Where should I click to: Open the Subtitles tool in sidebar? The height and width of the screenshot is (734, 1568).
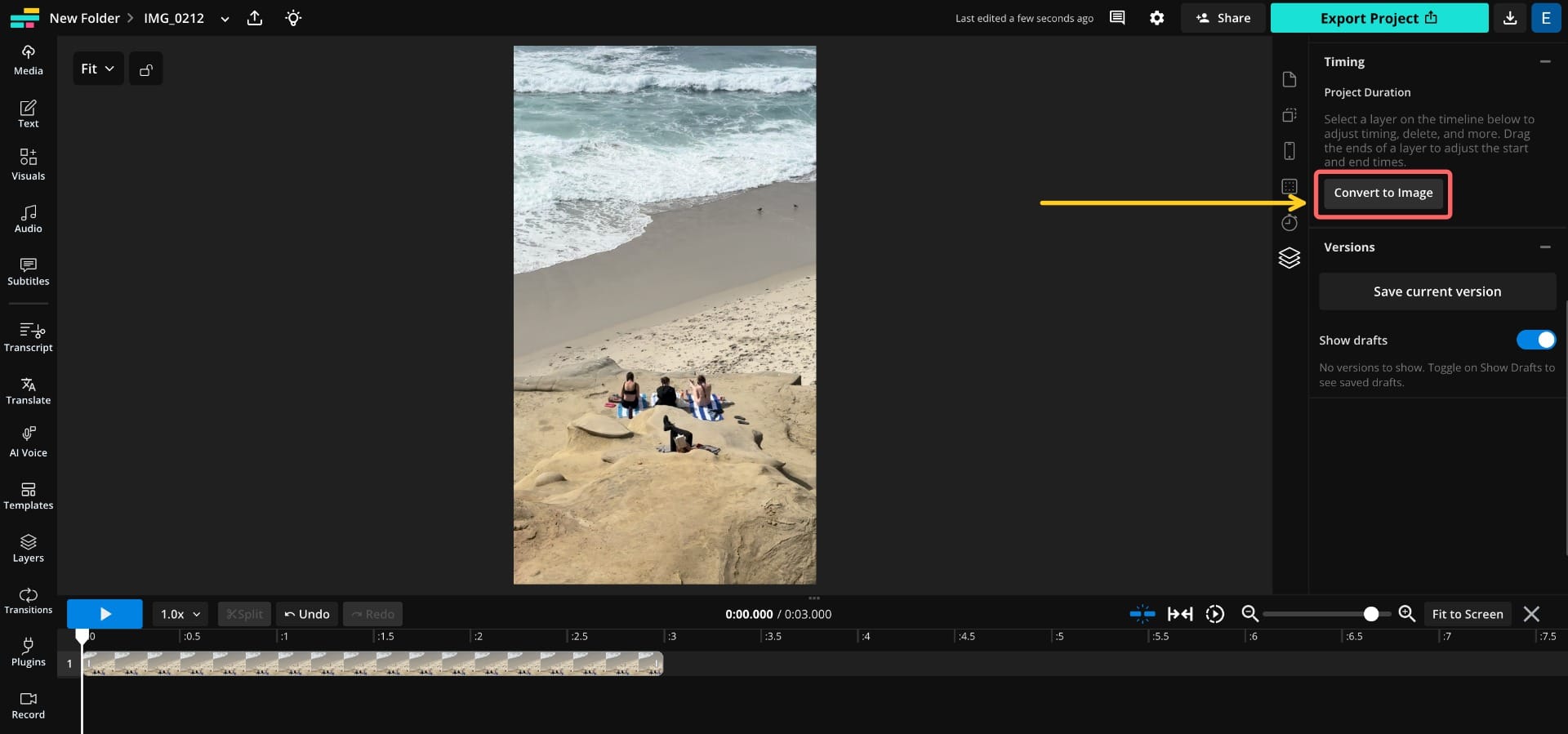28,272
